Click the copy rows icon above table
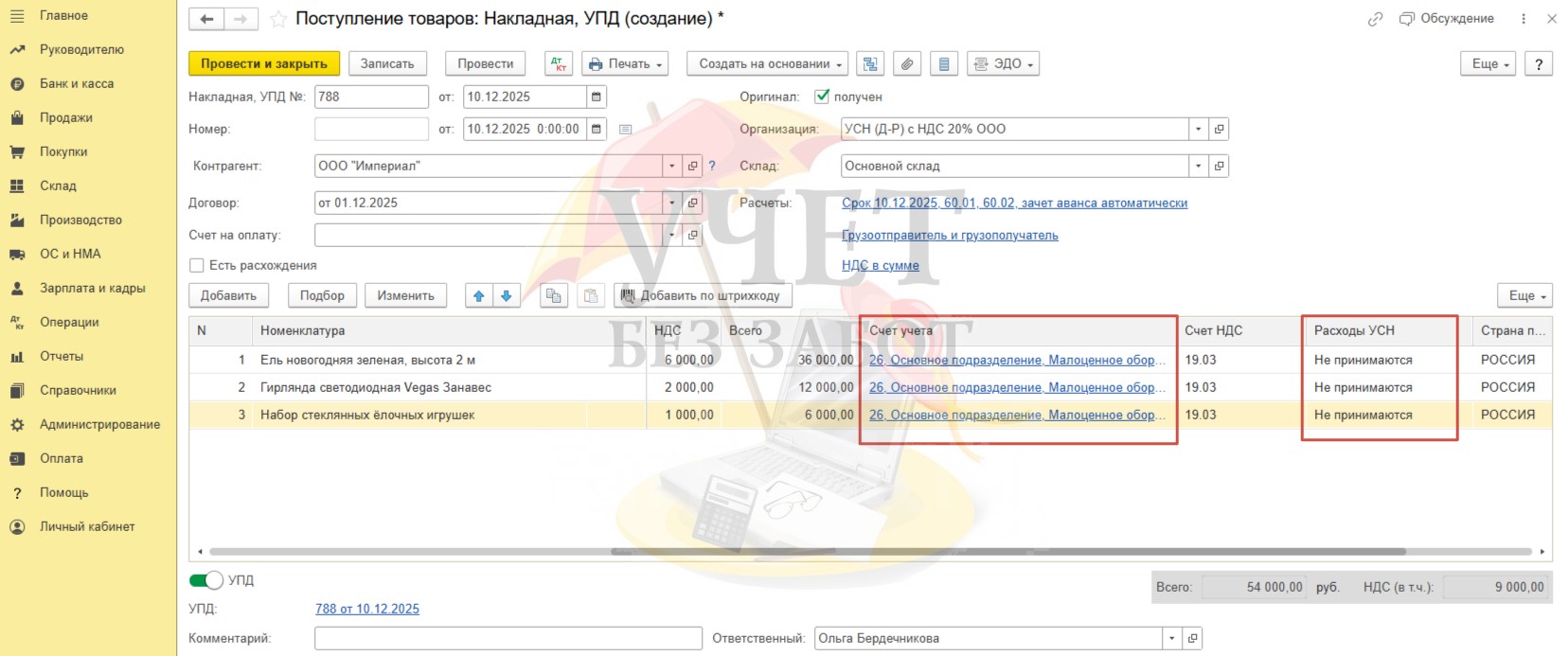Viewport: 1568px width, 656px height. tap(553, 295)
